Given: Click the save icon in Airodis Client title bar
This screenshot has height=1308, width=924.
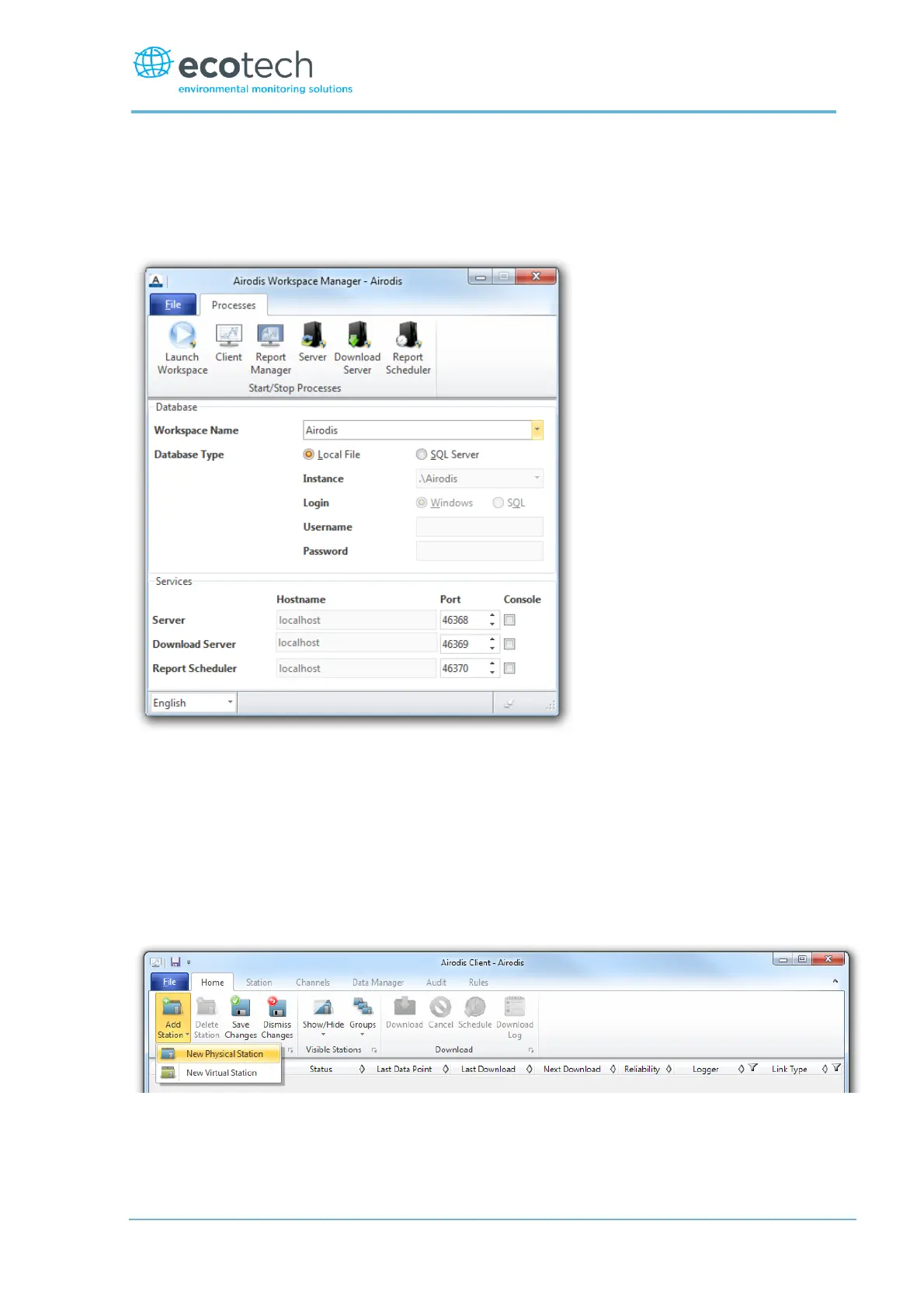Looking at the screenshot, I should coord(175,962).
